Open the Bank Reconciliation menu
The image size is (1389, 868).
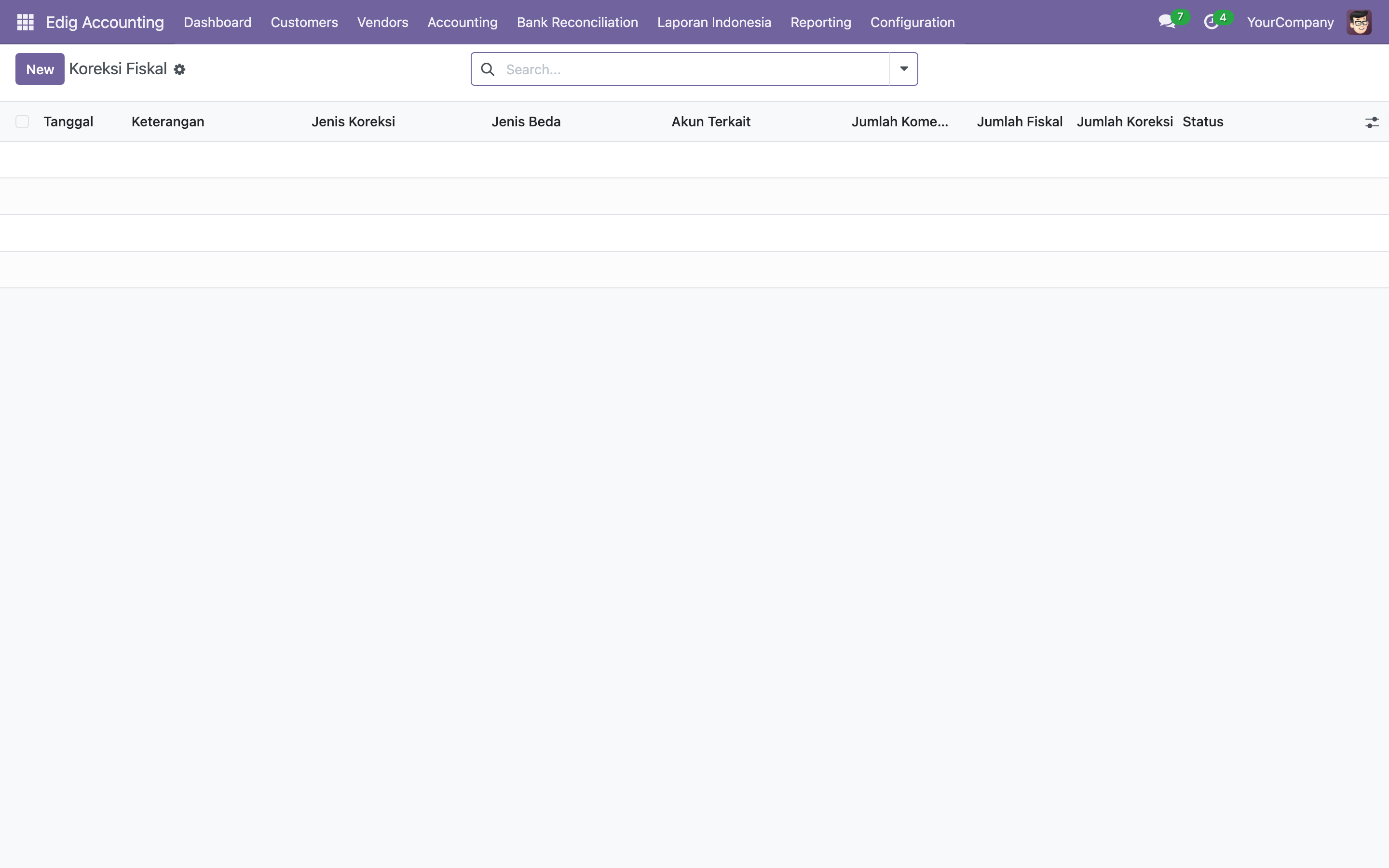[577, 22]
